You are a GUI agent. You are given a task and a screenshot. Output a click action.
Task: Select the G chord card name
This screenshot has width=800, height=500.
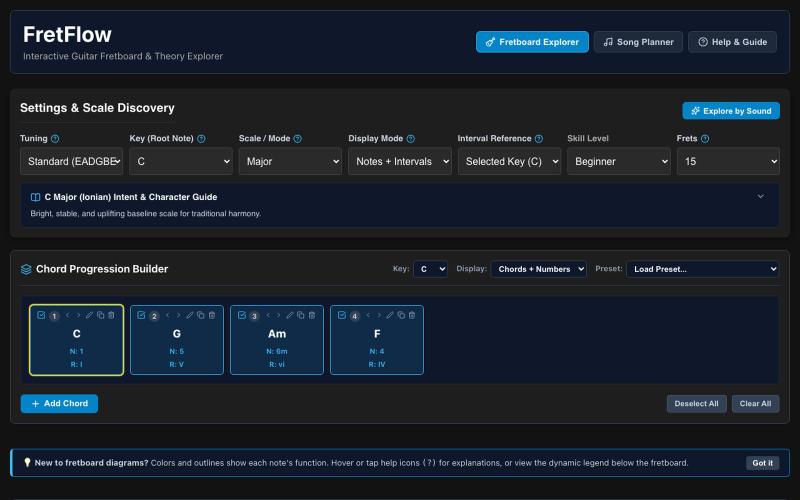177,334
